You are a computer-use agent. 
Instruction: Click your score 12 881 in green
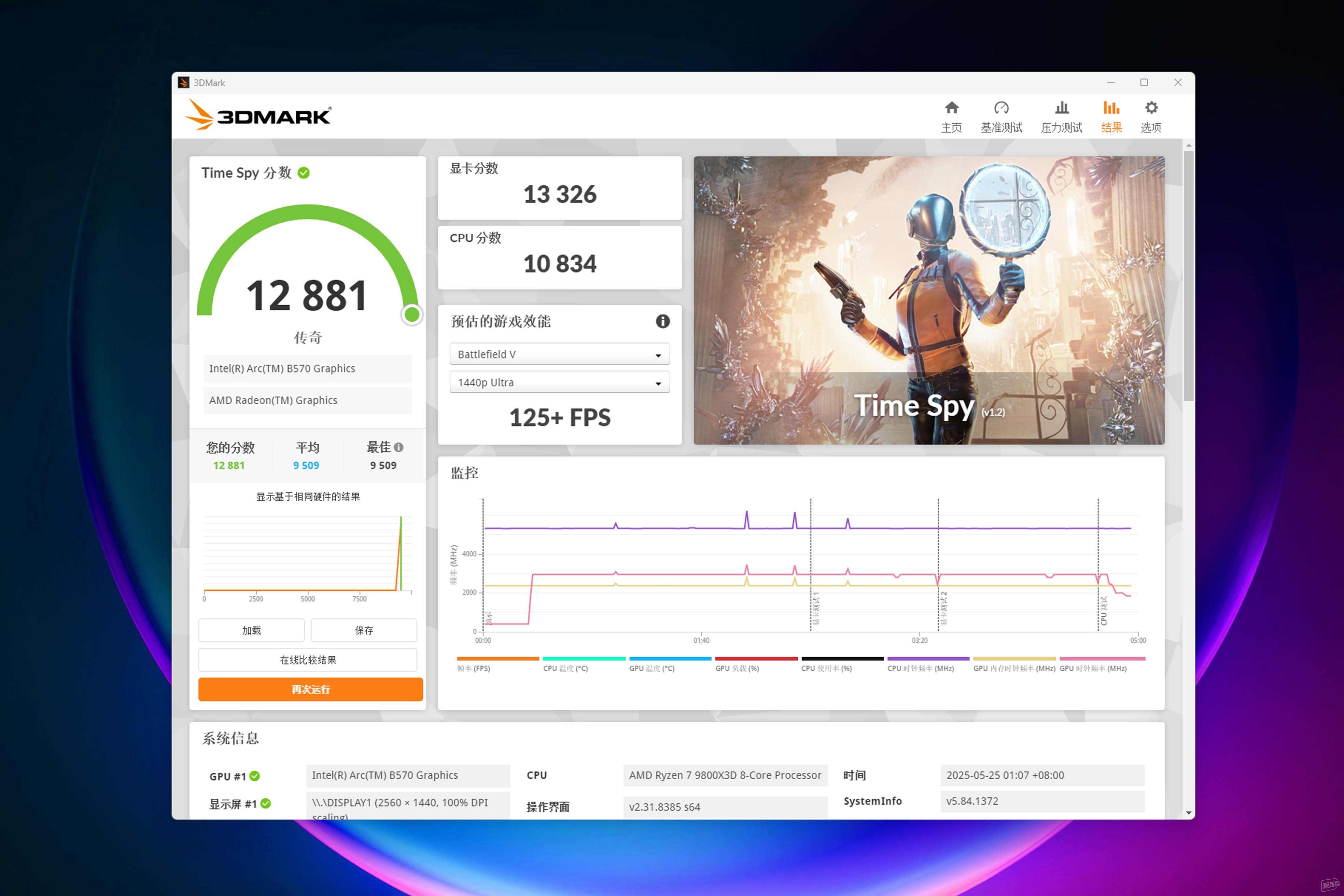228,465
